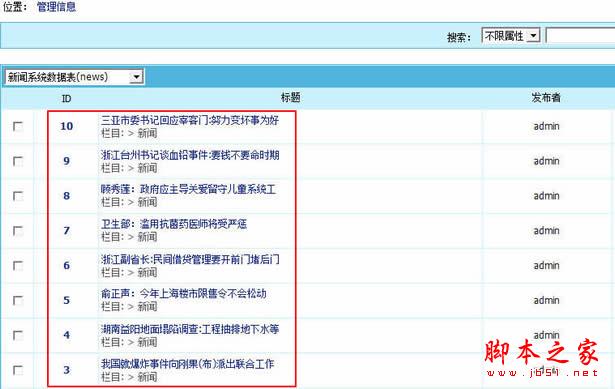Click ID number 6
615x389 pixels.
[66, 266]
